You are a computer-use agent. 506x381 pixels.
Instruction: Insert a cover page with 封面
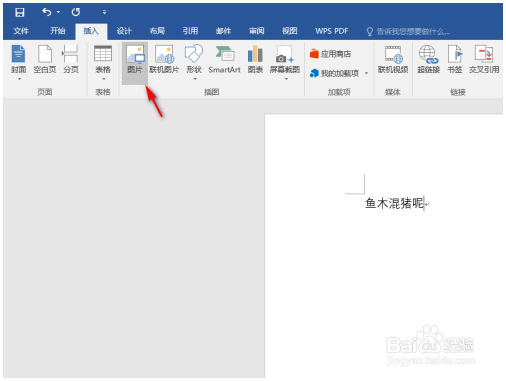pyautogui.click(x=18, y=59)
